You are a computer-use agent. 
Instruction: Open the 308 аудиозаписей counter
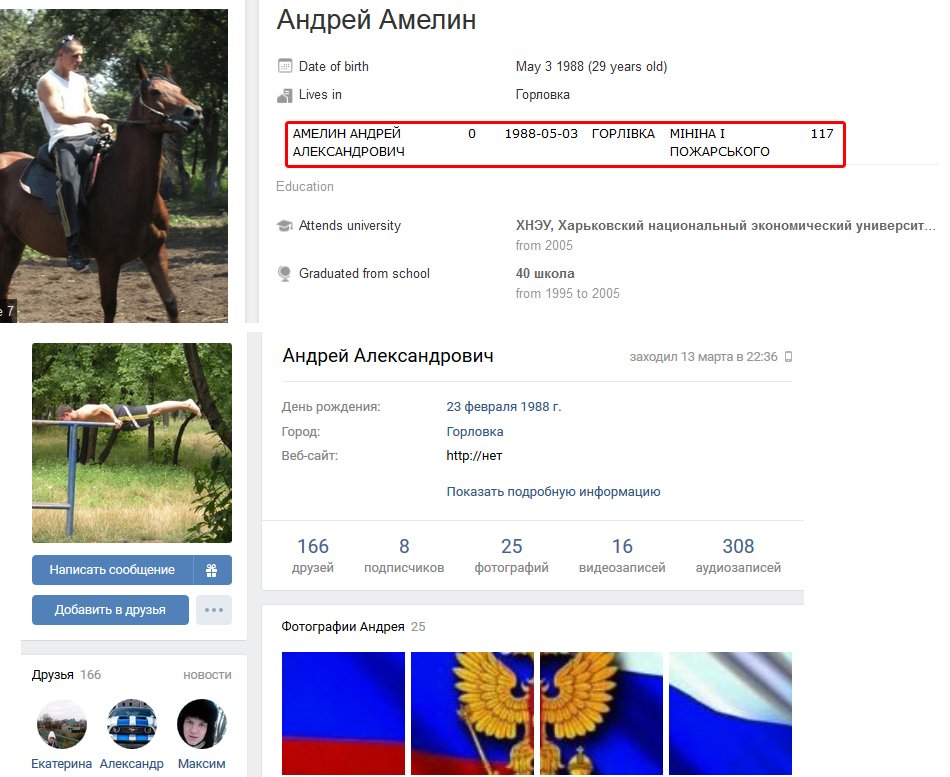738,556
